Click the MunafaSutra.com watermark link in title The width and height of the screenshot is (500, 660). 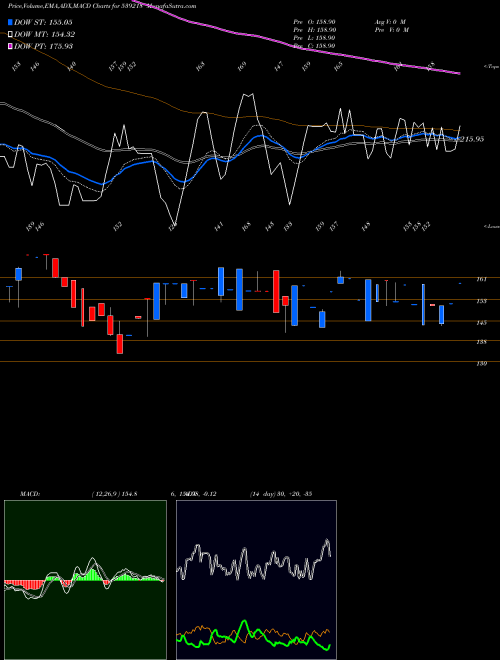[173, 6]
